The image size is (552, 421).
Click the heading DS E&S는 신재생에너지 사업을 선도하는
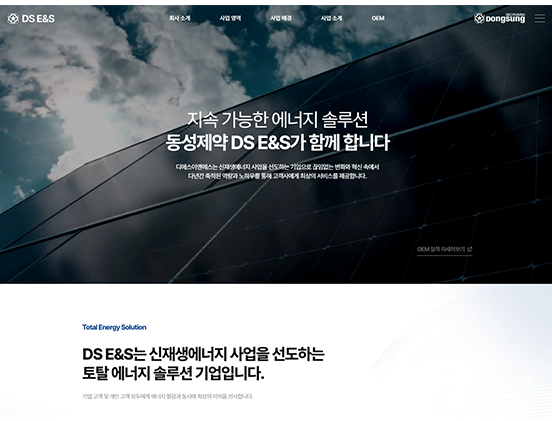point(203,354)
